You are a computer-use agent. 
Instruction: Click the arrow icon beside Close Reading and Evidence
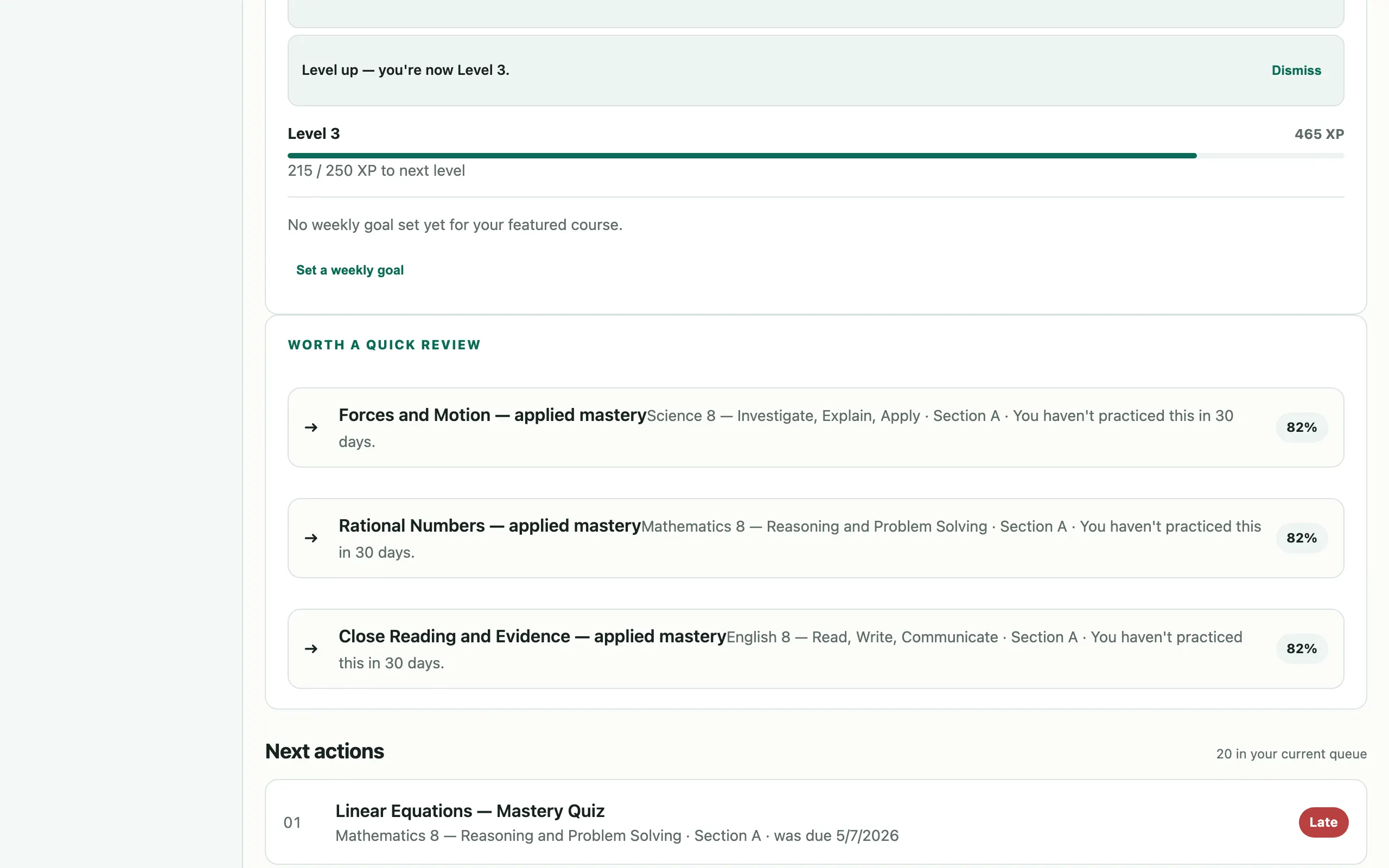click(311, 649)
